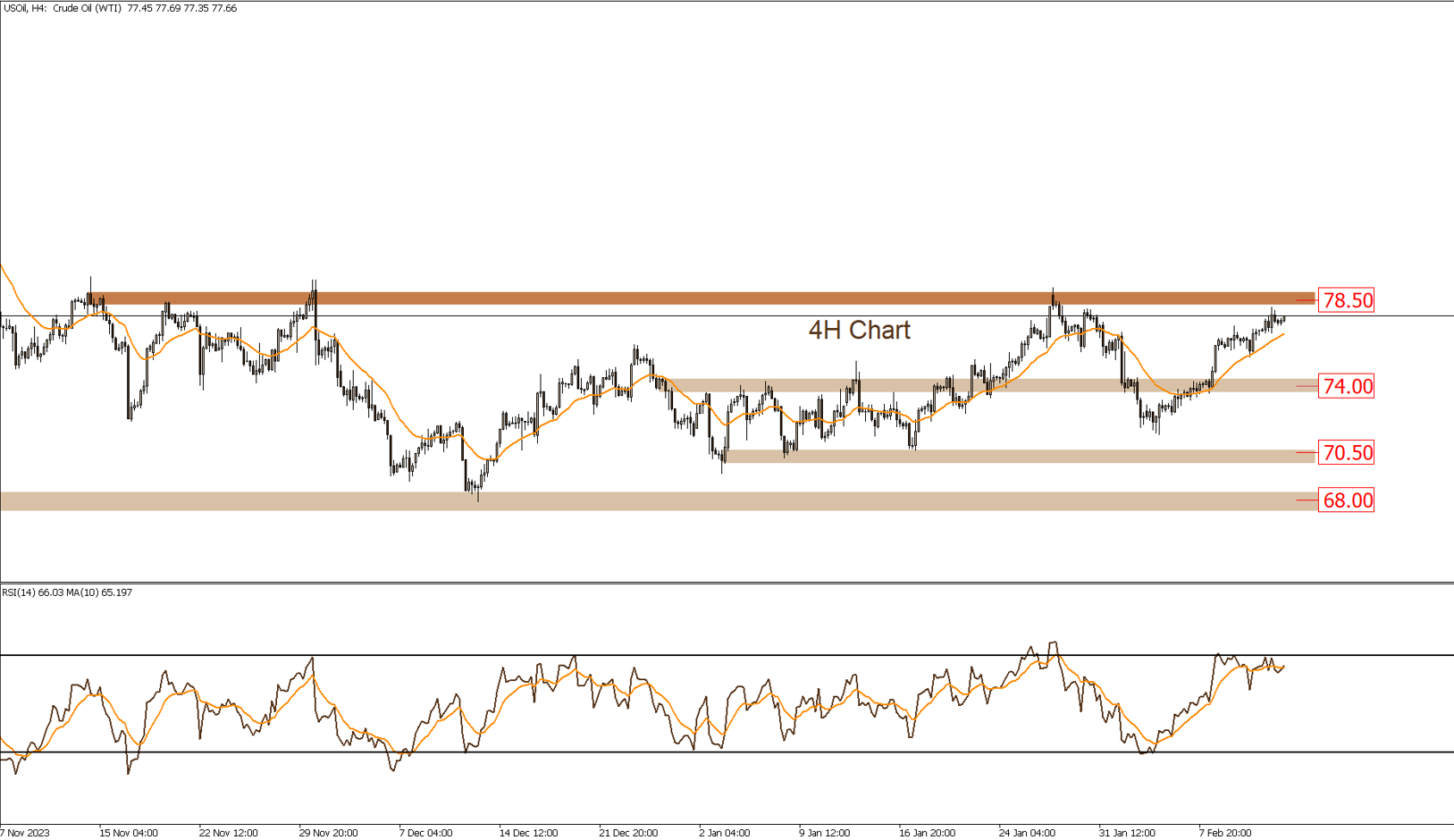Select the 4H Chart text annotation

tap(860, 330)
